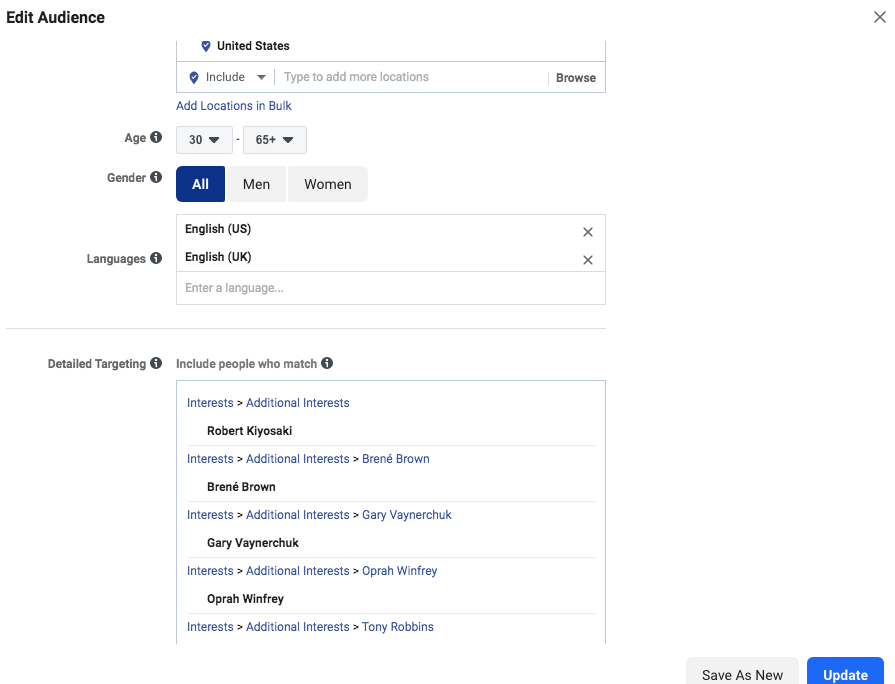Click Additional Interests in Brené Brown row
This screenshot has height=684, width=895.
tap(297, 458)
